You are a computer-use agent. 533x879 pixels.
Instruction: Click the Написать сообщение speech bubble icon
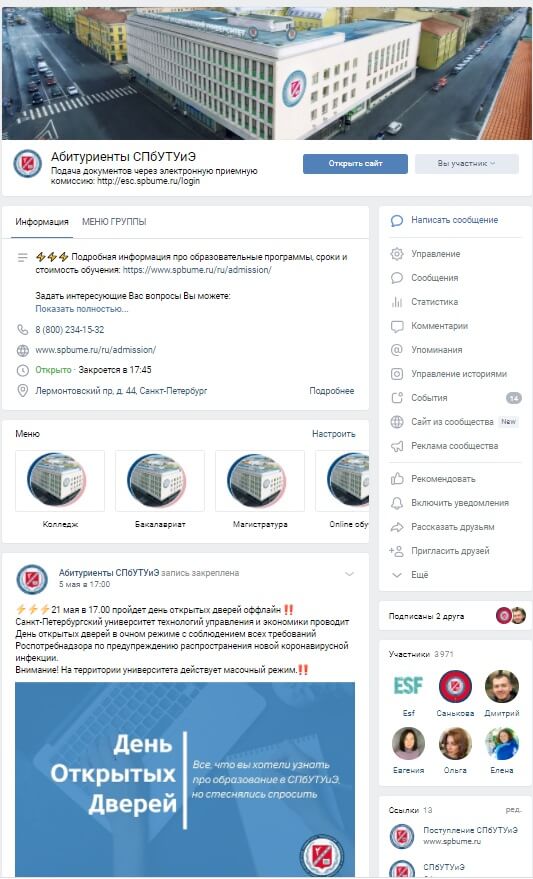point(397,220)
